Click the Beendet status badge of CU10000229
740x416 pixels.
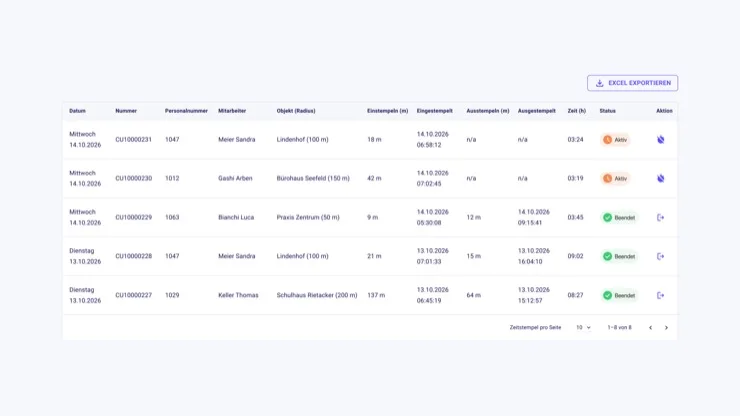click(x=619, y=218)
